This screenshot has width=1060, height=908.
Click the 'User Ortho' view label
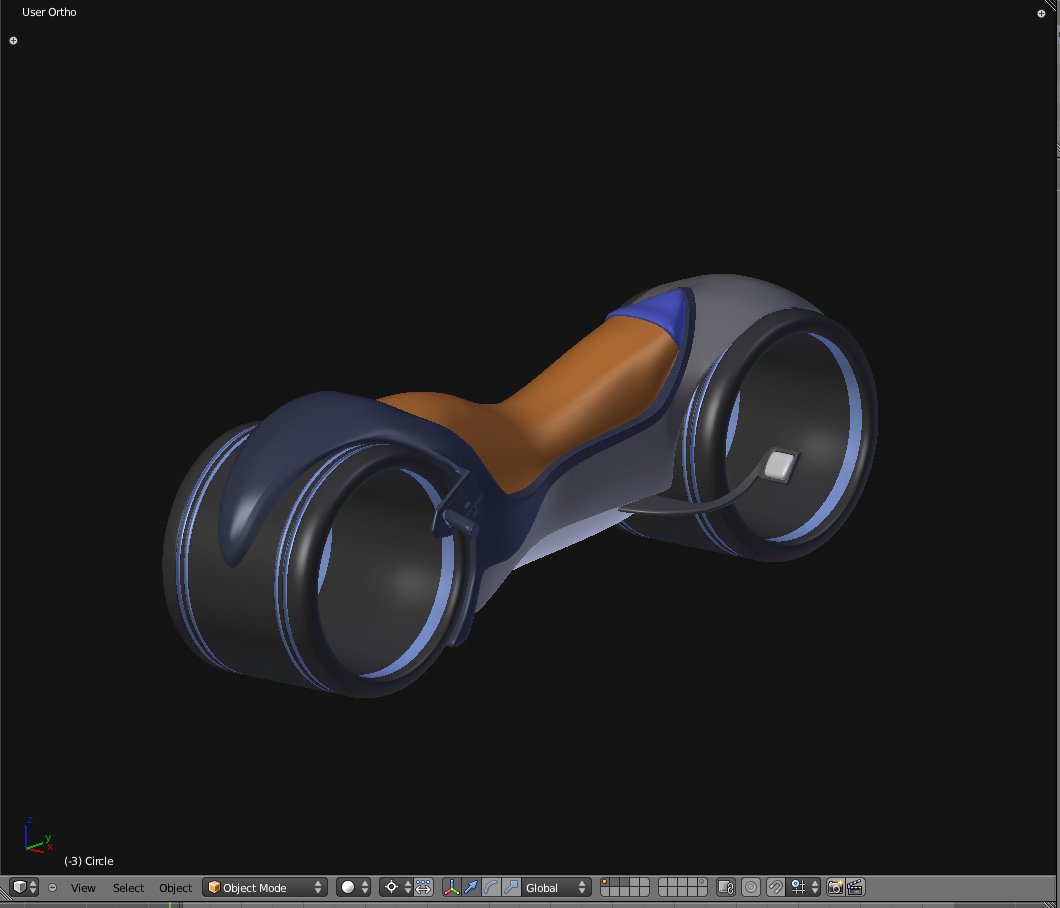49,12
